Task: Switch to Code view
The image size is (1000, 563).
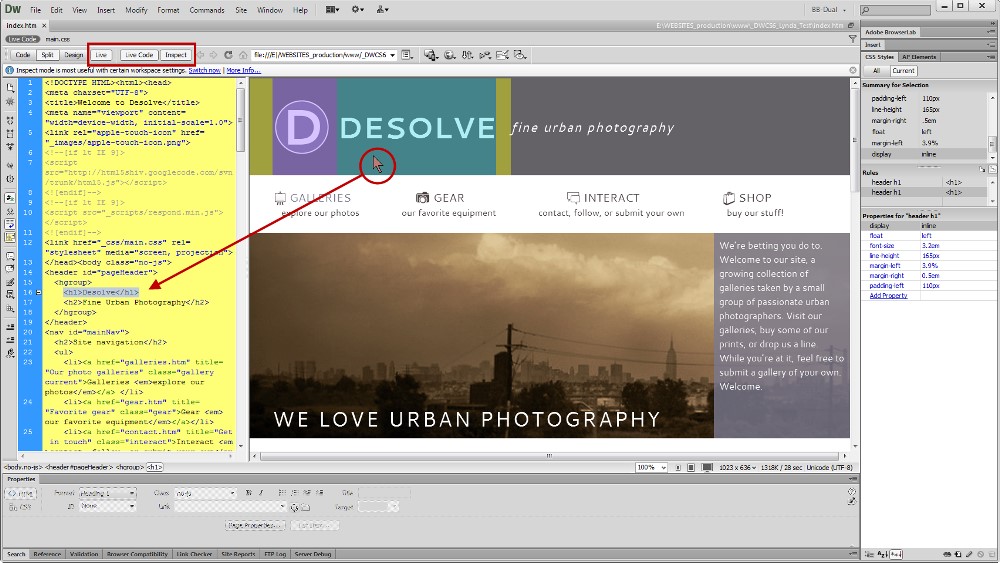Action: [23, 55]
